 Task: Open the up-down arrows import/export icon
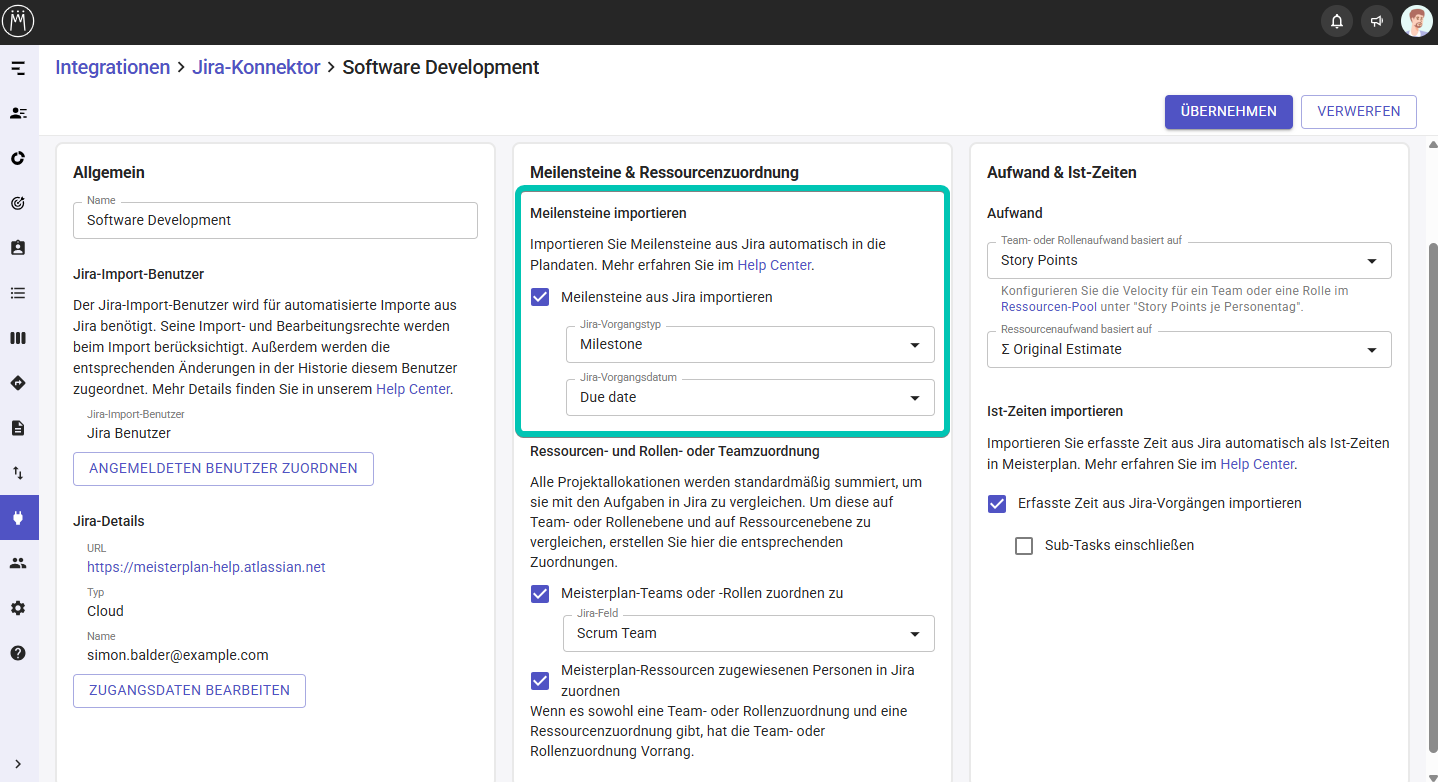(x=18, y=473)
